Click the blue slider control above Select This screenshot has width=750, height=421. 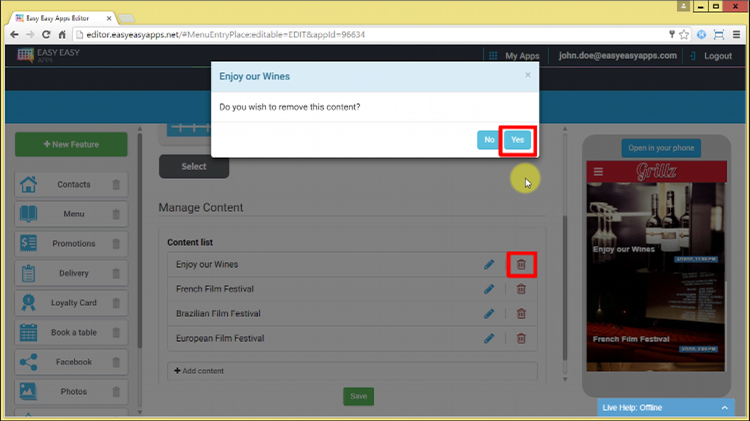(x=191, y=128)
